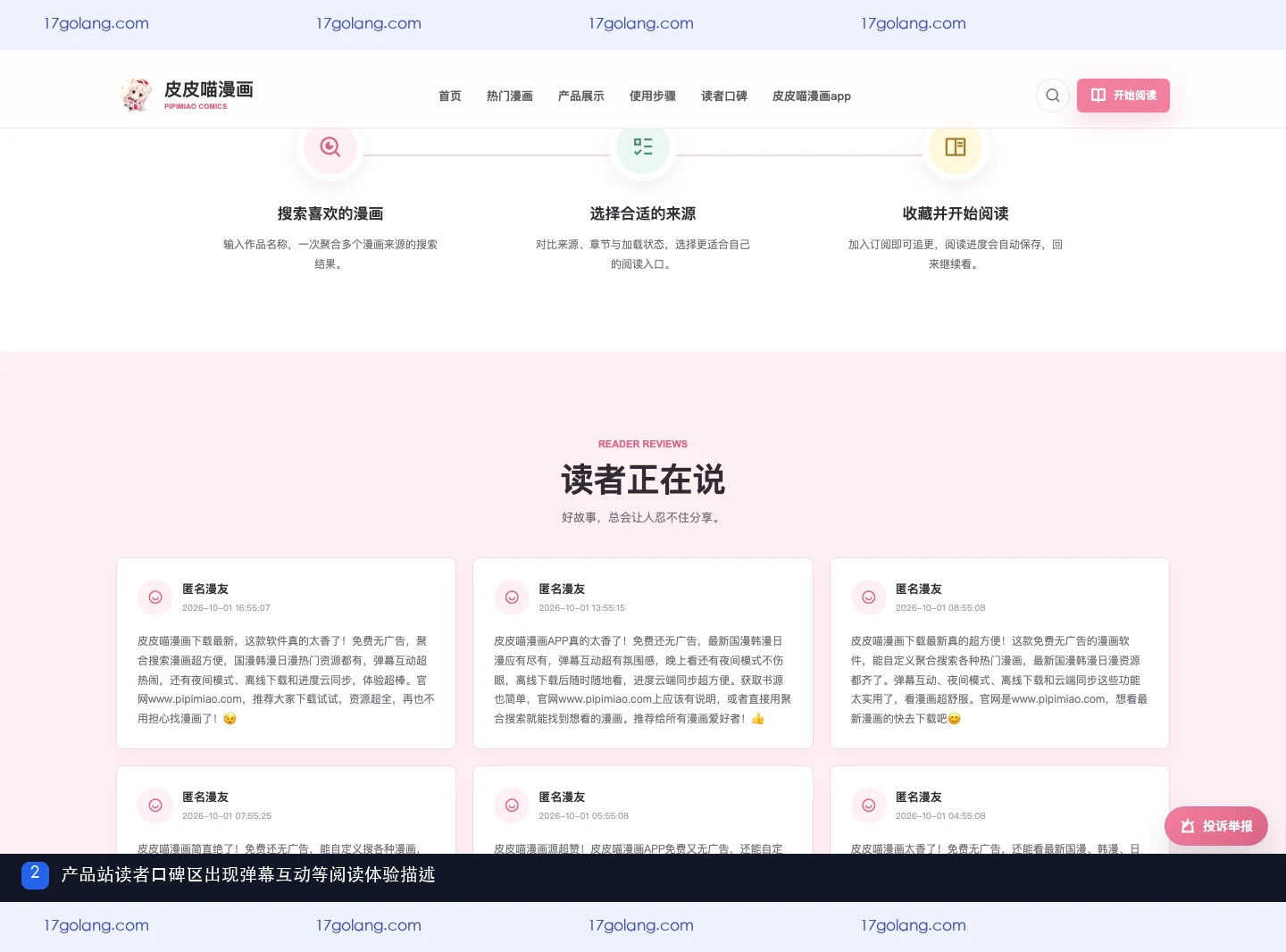Screen dimensions: 1286x952
Task: Click the 收藏并开始阅读 heading
Action: 956,213
